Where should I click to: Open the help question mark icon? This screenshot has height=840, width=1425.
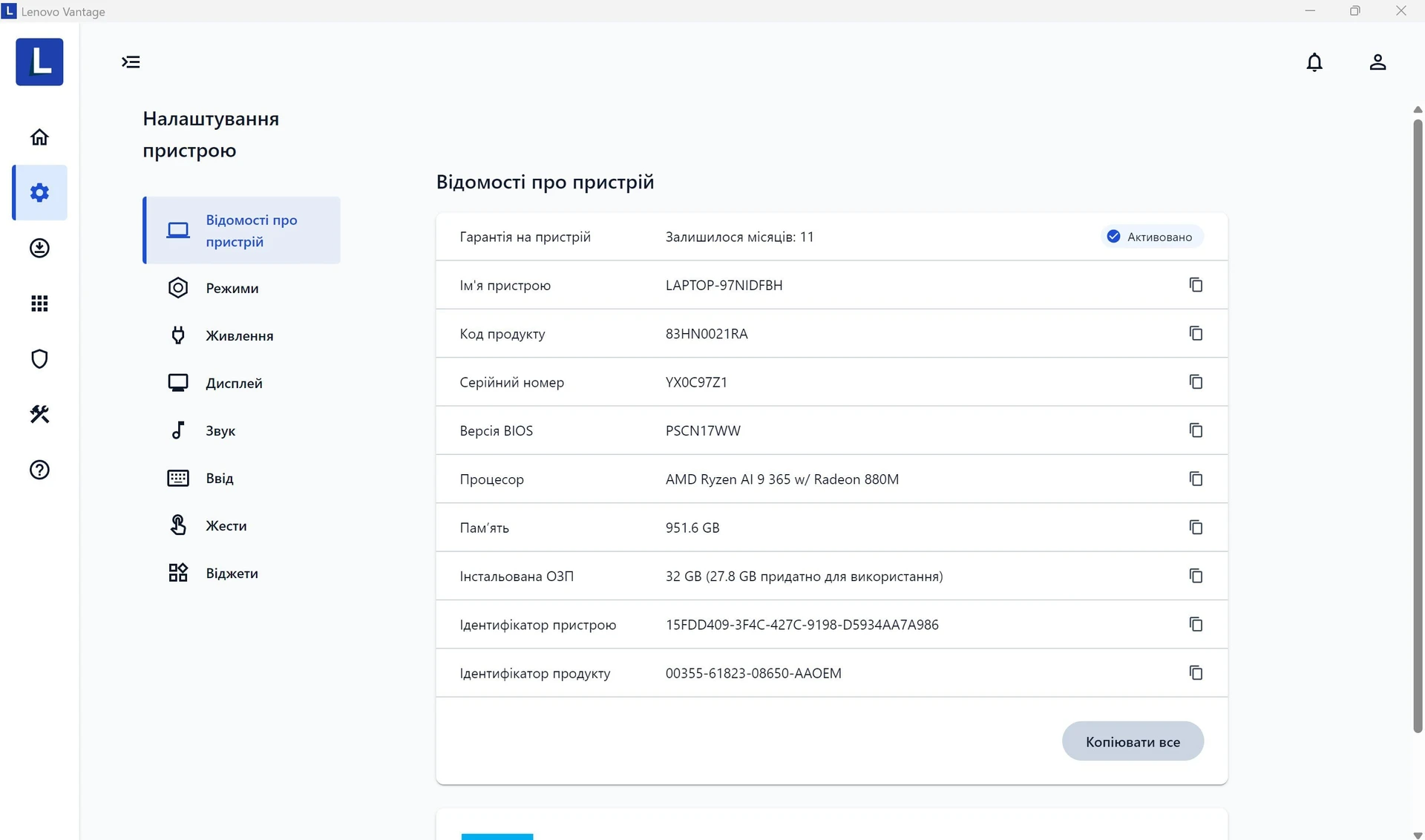pyautogui.click(x=39, y=470)
